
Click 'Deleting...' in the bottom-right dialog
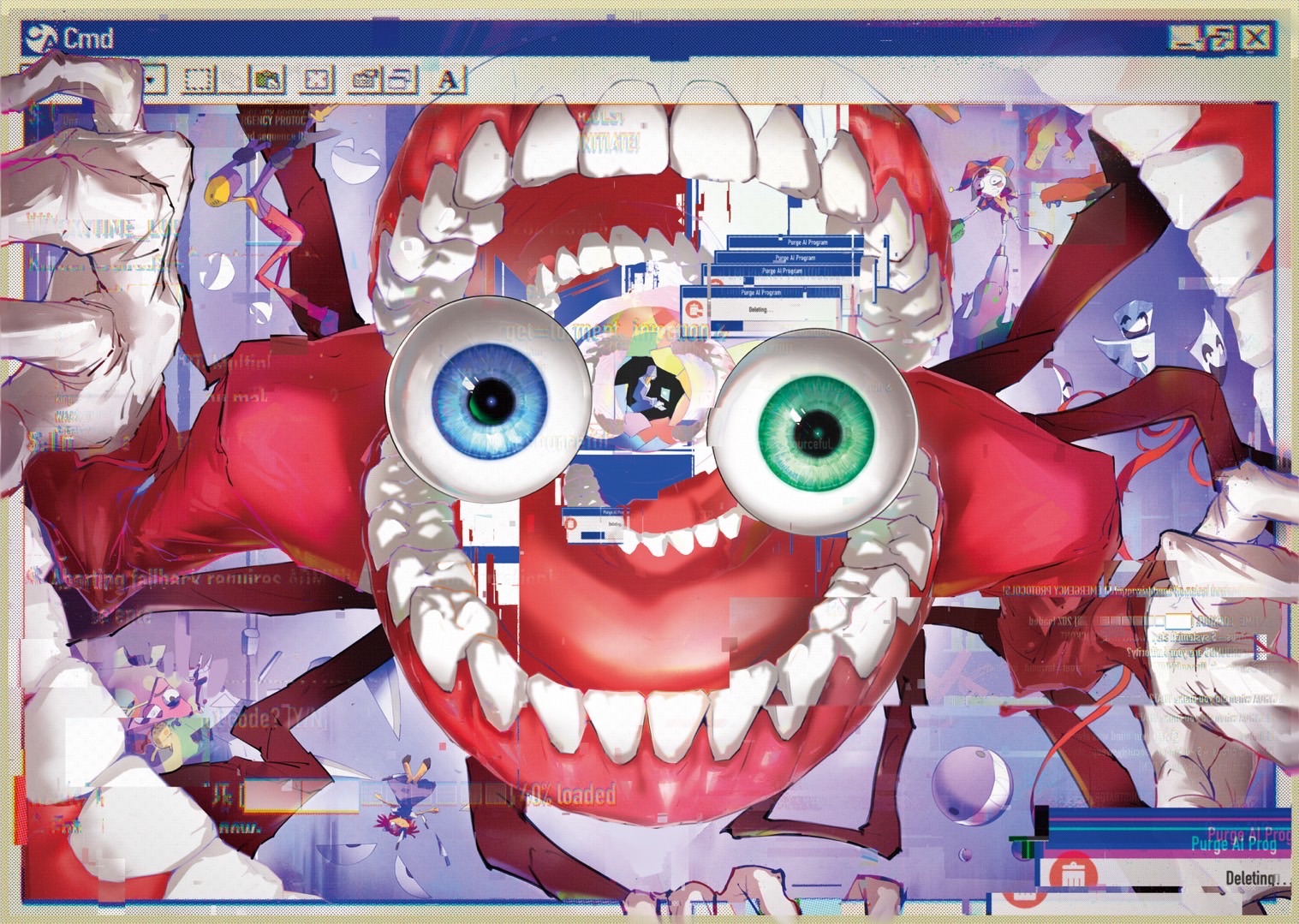click(x=1257, y=878)
